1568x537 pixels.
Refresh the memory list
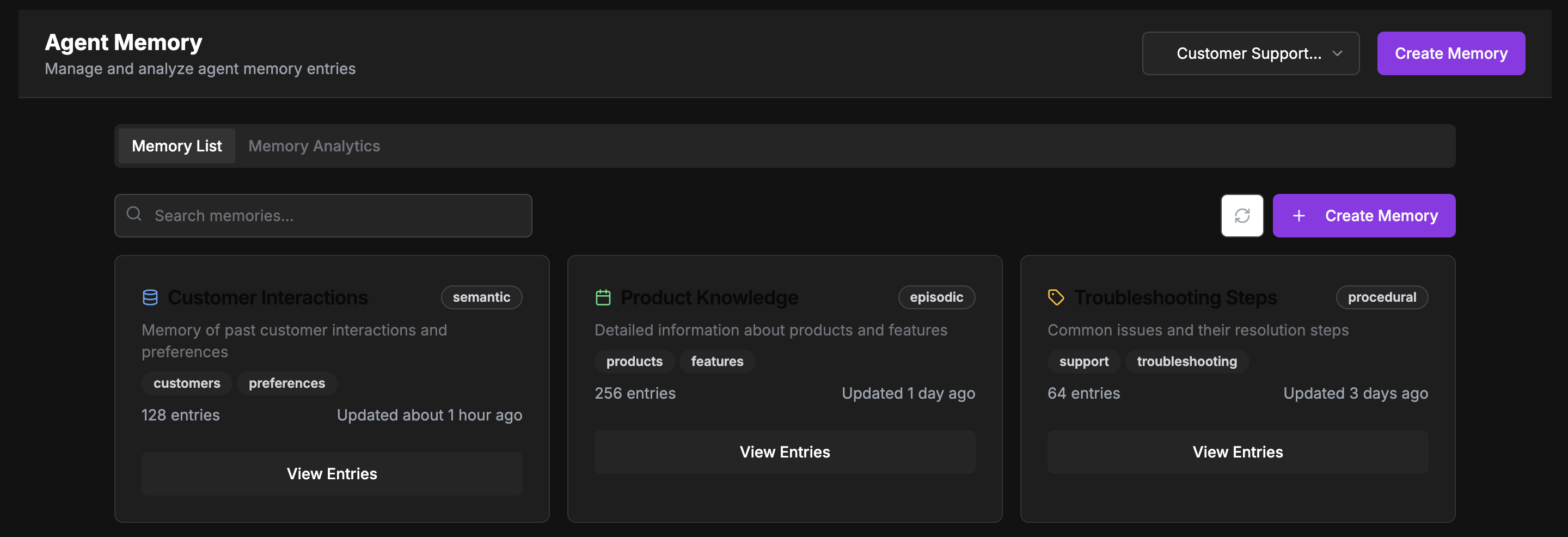click(1242, 216)
